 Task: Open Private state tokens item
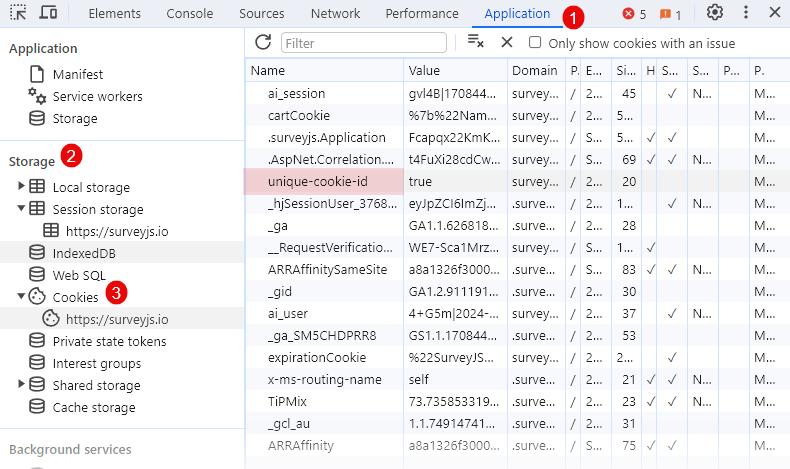[x=109, y=341]
